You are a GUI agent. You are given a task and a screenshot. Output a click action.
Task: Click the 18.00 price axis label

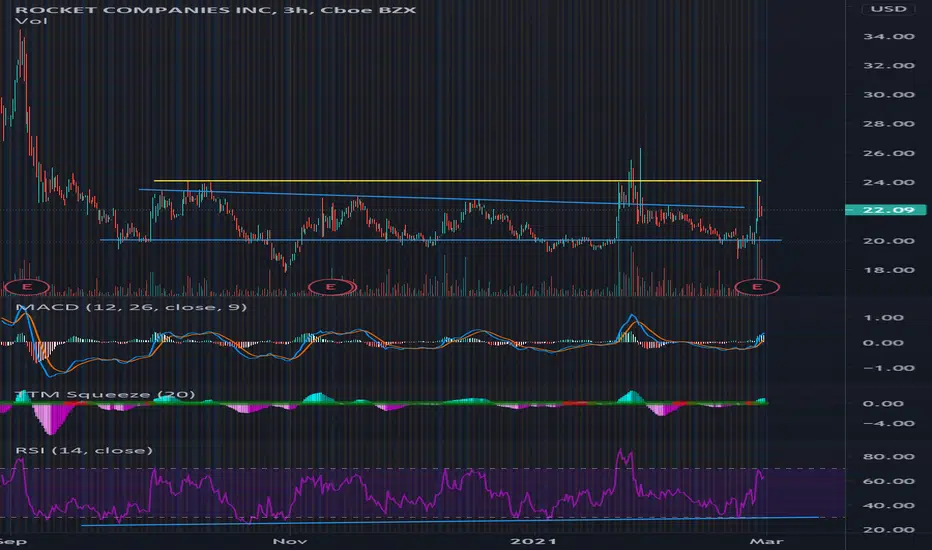pos(889,269)
